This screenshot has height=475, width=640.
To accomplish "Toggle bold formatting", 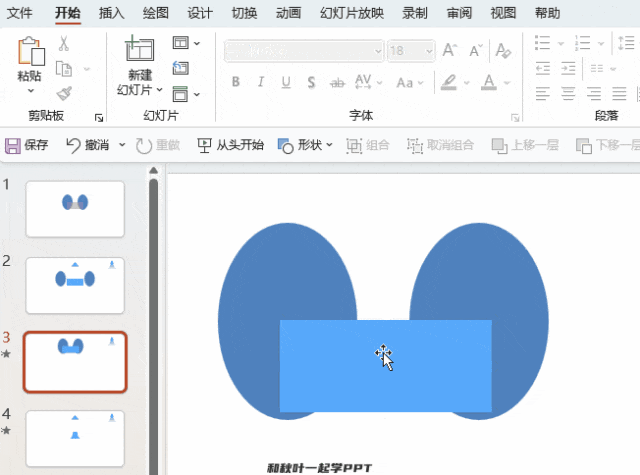I will point(236,82).
